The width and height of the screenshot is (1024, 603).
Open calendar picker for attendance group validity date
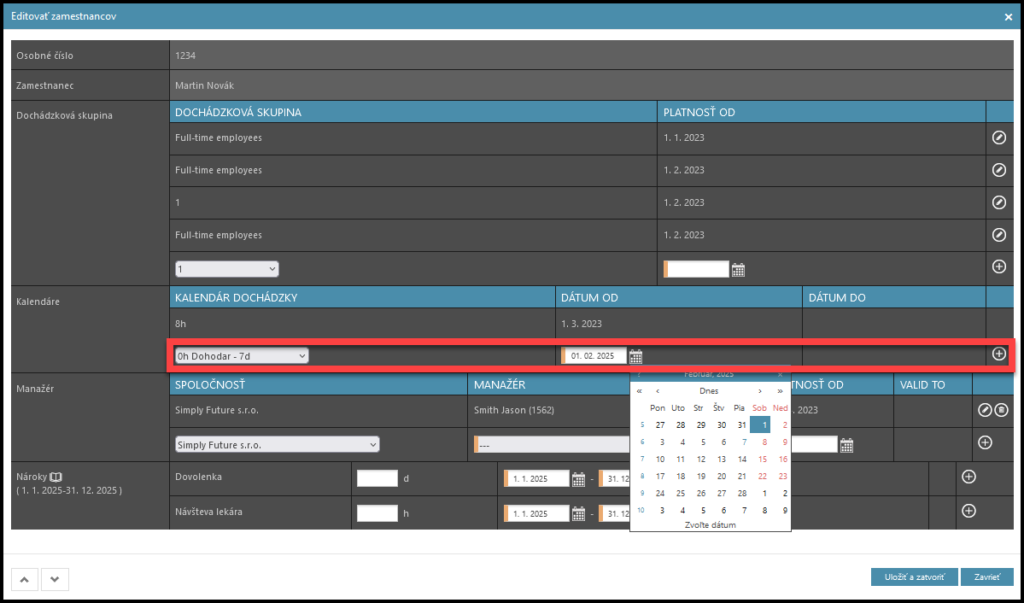(739, 269)
